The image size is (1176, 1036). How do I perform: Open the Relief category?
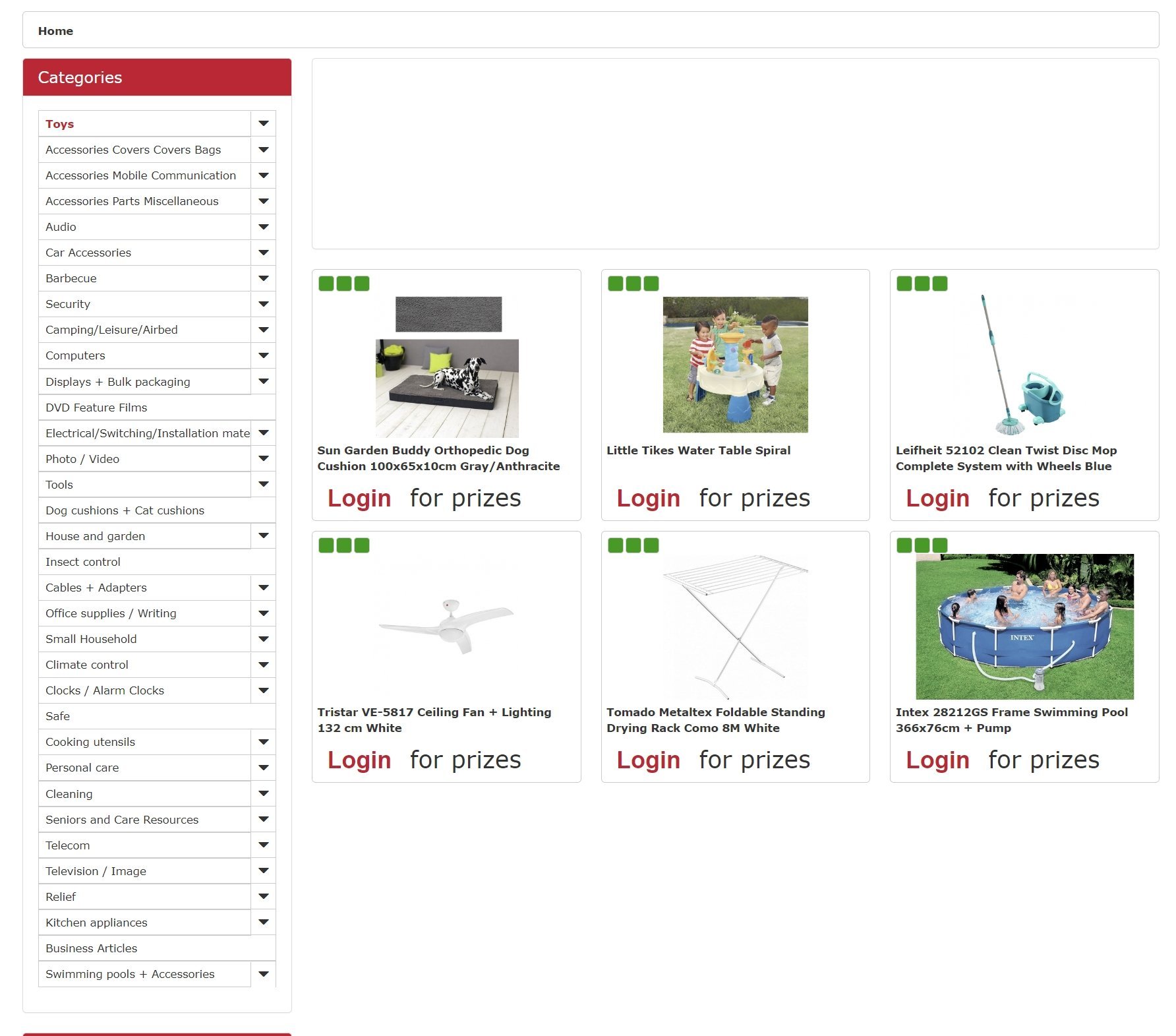coord(144,896)
